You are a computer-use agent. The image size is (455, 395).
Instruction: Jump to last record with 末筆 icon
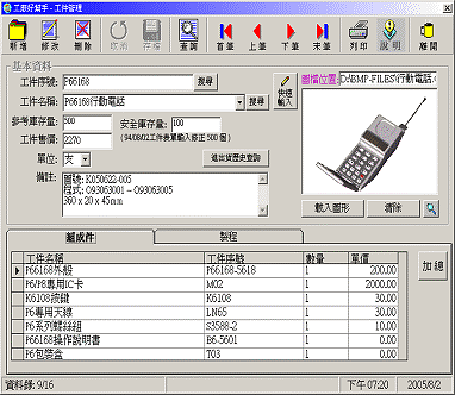click(x=322, y=35)
